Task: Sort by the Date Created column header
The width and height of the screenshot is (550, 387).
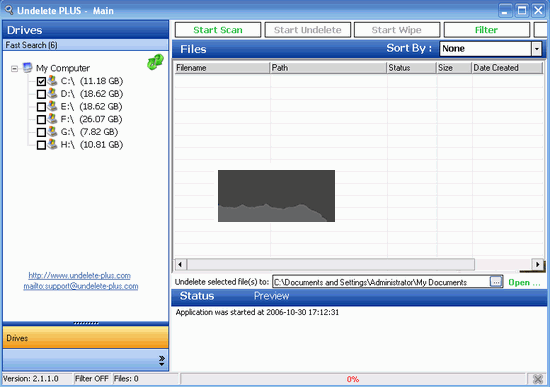Action: pos(507,68)
